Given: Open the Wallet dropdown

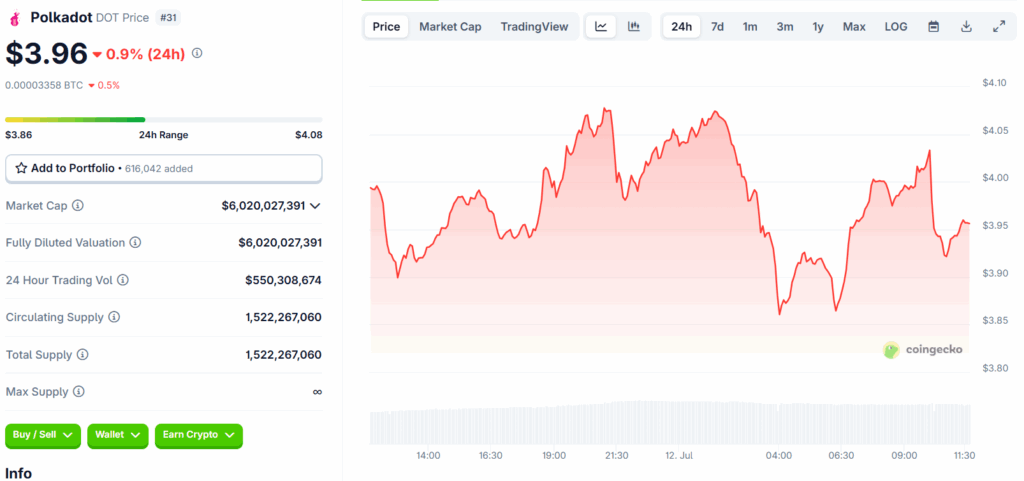Looking at the screenshot, I should [118, 435].
